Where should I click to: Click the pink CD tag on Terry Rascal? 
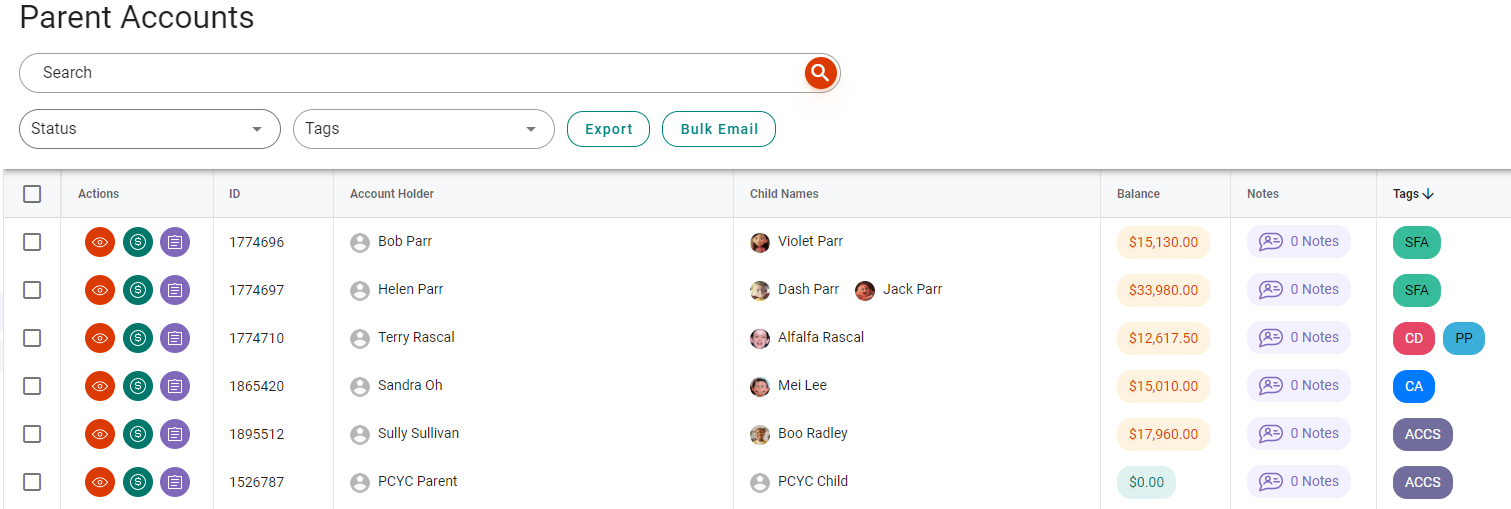coord(1414,338)
